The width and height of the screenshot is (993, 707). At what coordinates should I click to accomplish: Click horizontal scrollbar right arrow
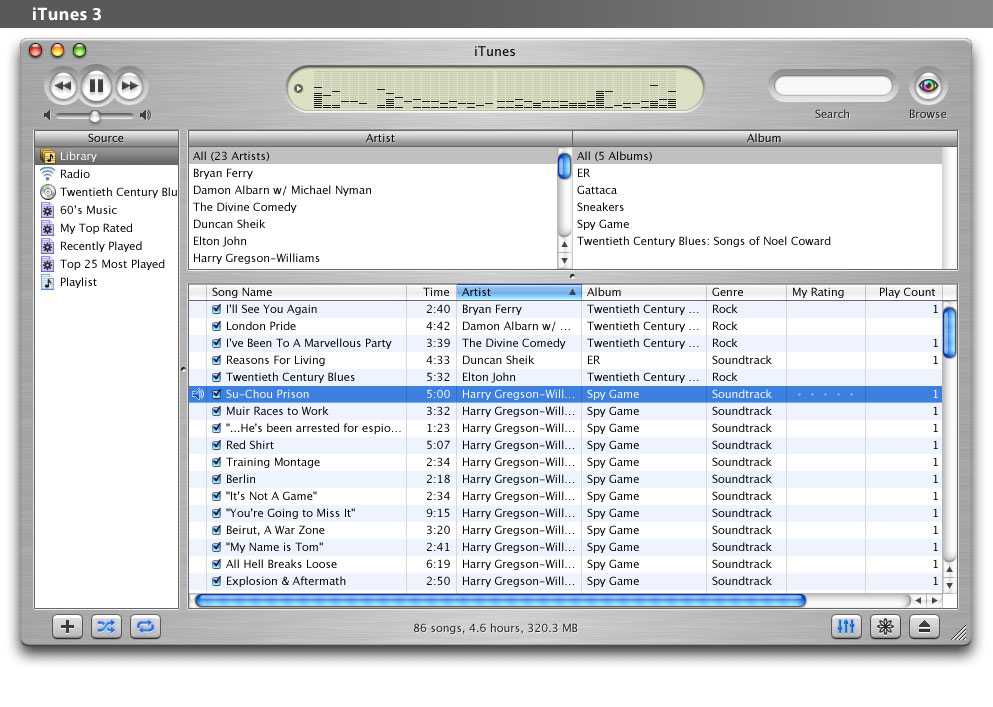pyautogui.click(x=935, y=600)
